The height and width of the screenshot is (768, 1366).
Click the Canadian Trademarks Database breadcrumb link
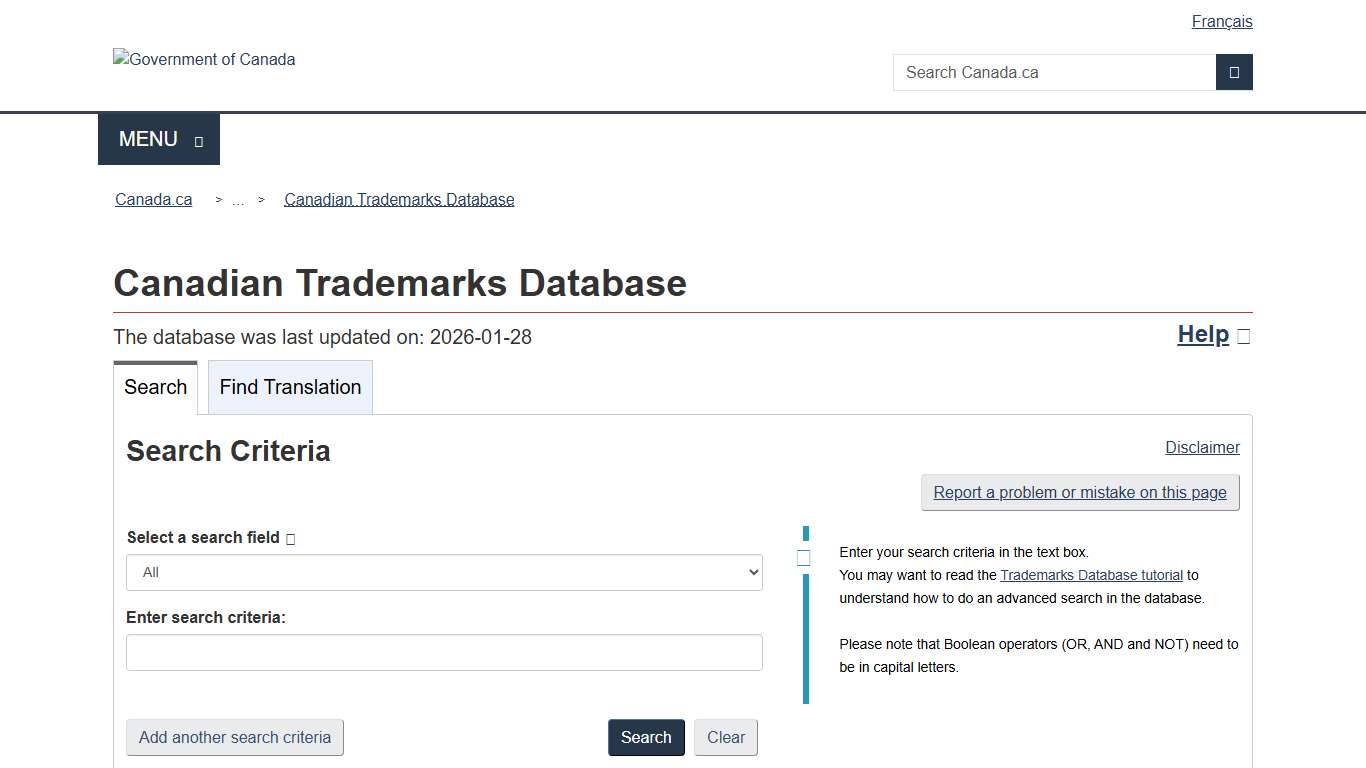(398, 199)
